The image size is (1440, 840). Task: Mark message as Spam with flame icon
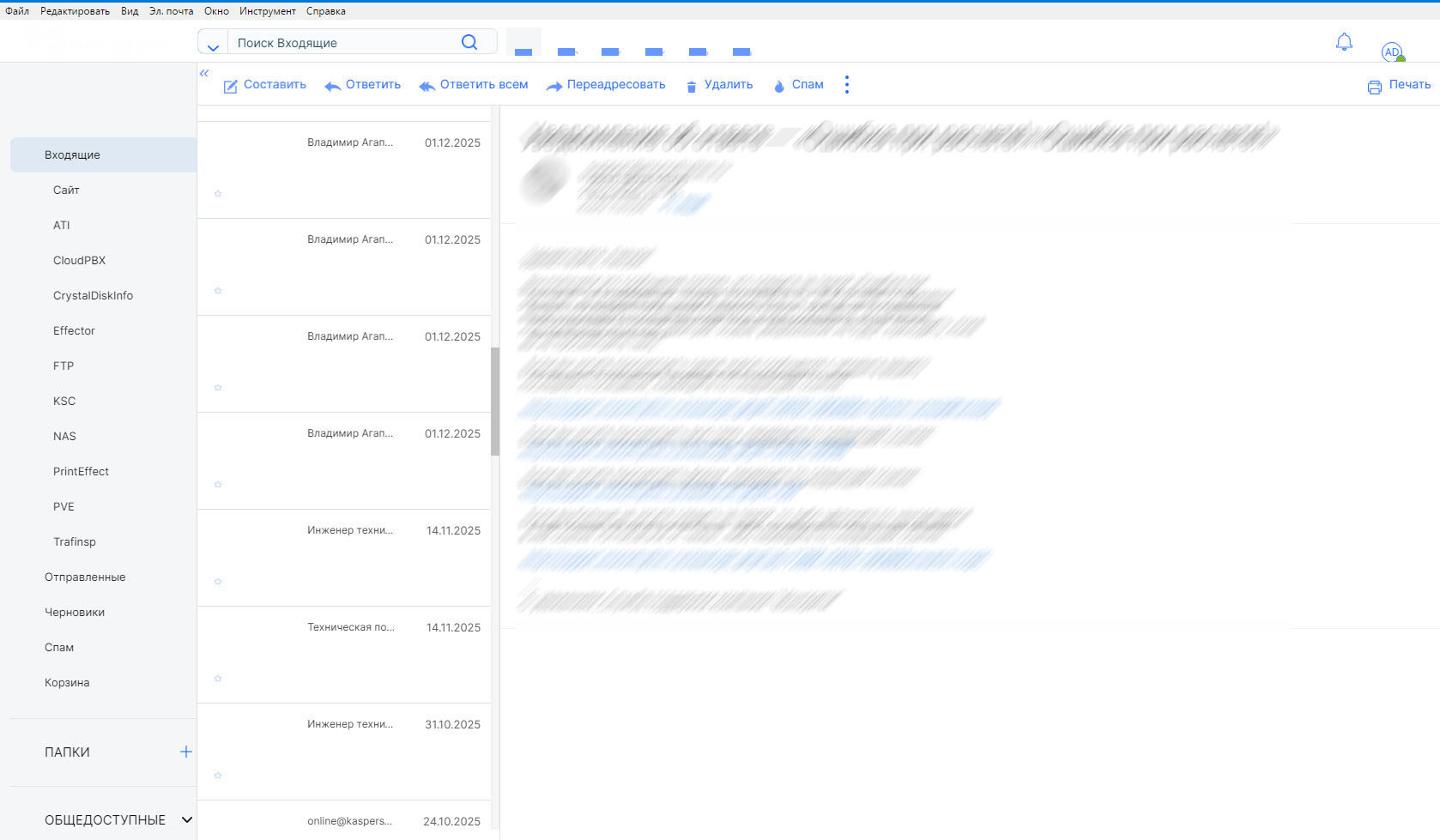point(779,86)
